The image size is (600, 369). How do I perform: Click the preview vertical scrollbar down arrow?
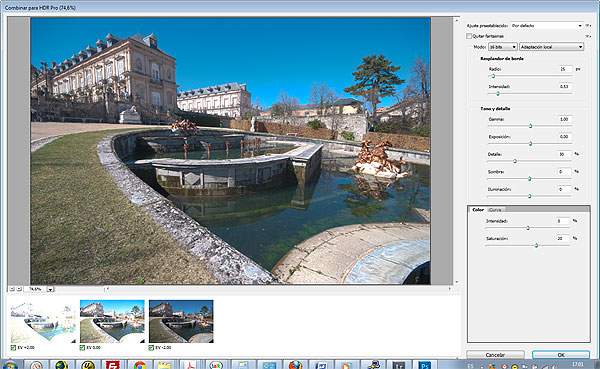click(457, 282)
